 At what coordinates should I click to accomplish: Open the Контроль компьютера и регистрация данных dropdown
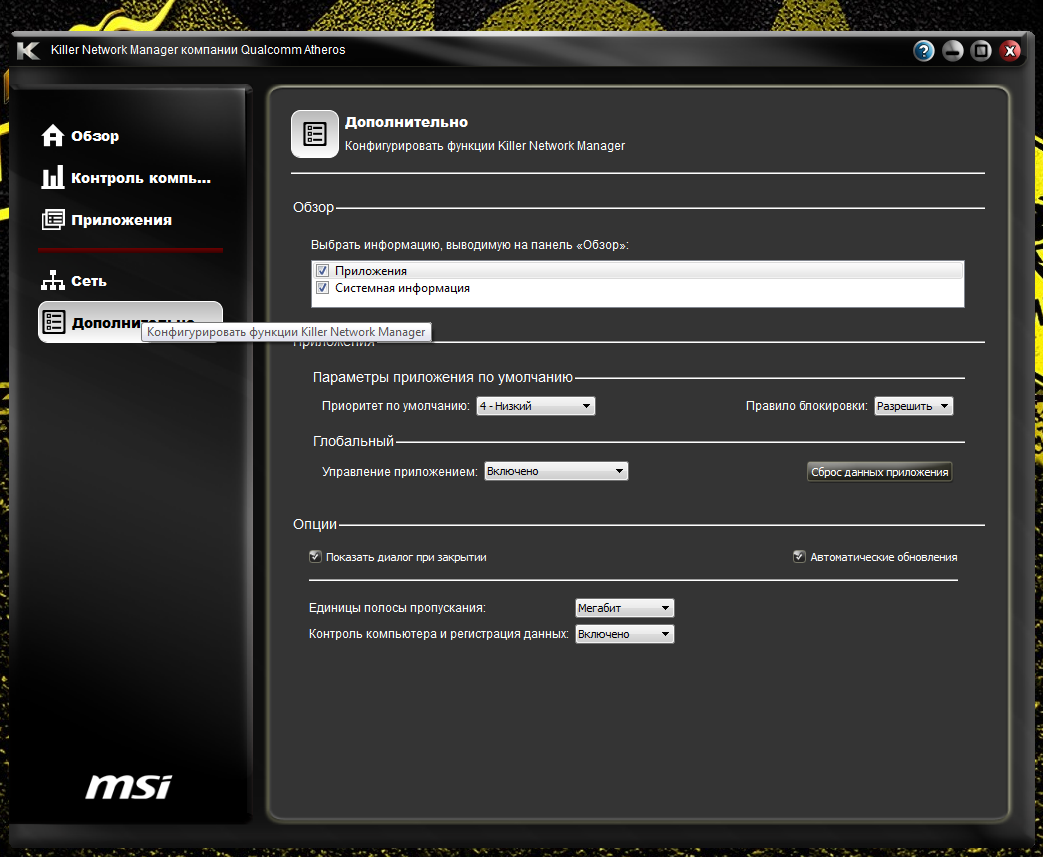(624, 634)
